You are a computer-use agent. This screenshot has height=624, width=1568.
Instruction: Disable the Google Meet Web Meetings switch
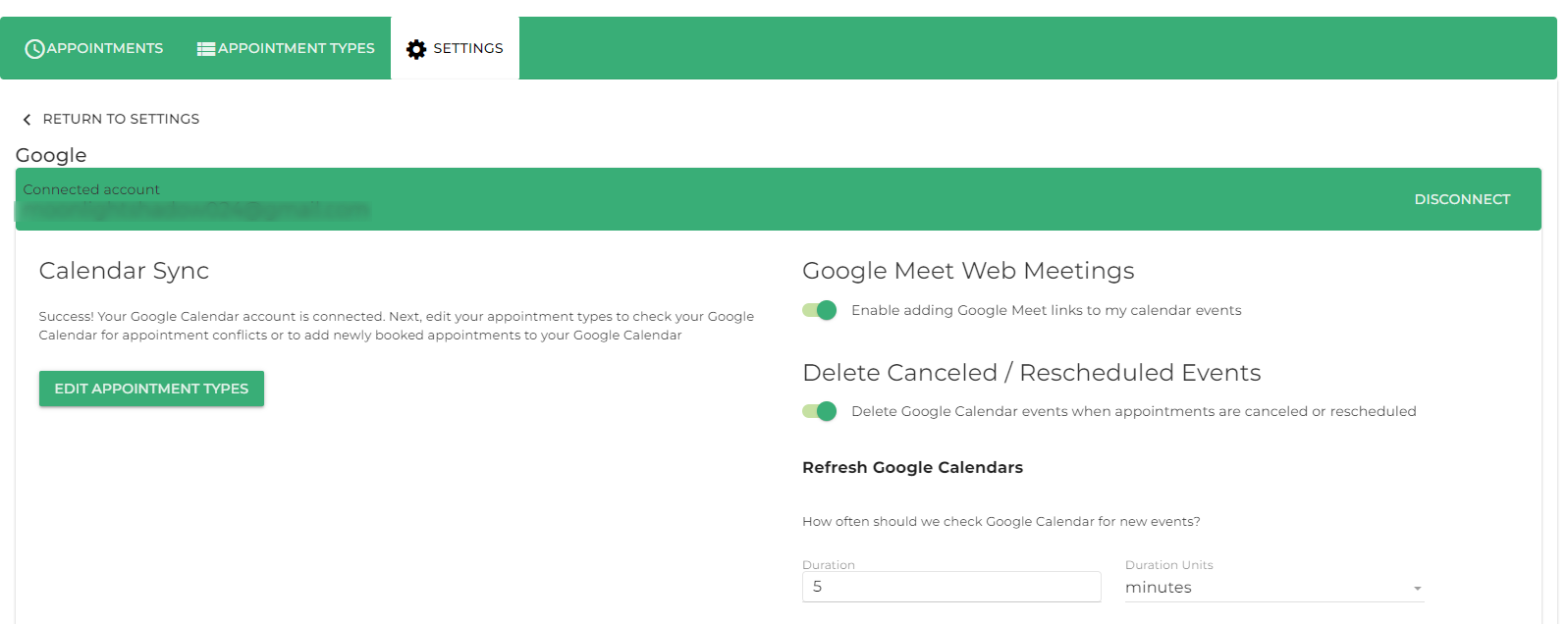819,310
